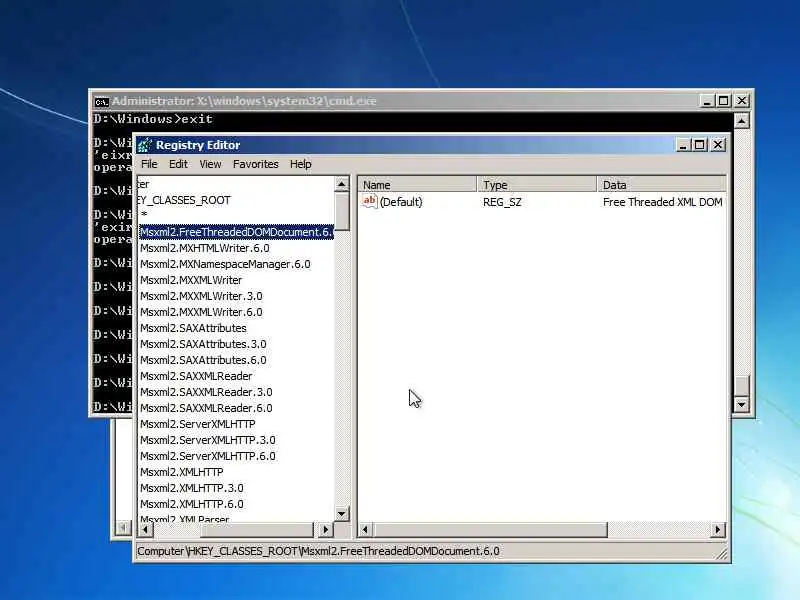Click the Data column header
Image resolution: width=800 pixels, height=600 pixels.
[661, 185]
